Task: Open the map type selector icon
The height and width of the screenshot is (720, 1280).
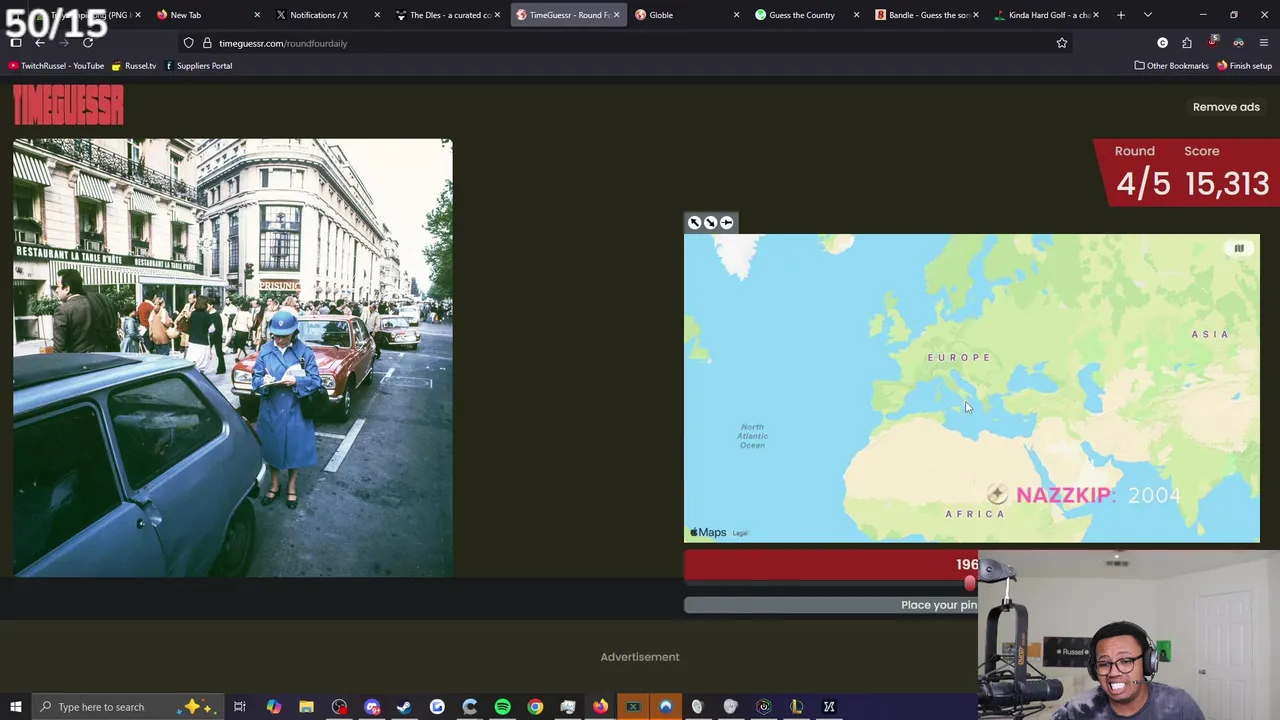Action: click(1239, 249)
